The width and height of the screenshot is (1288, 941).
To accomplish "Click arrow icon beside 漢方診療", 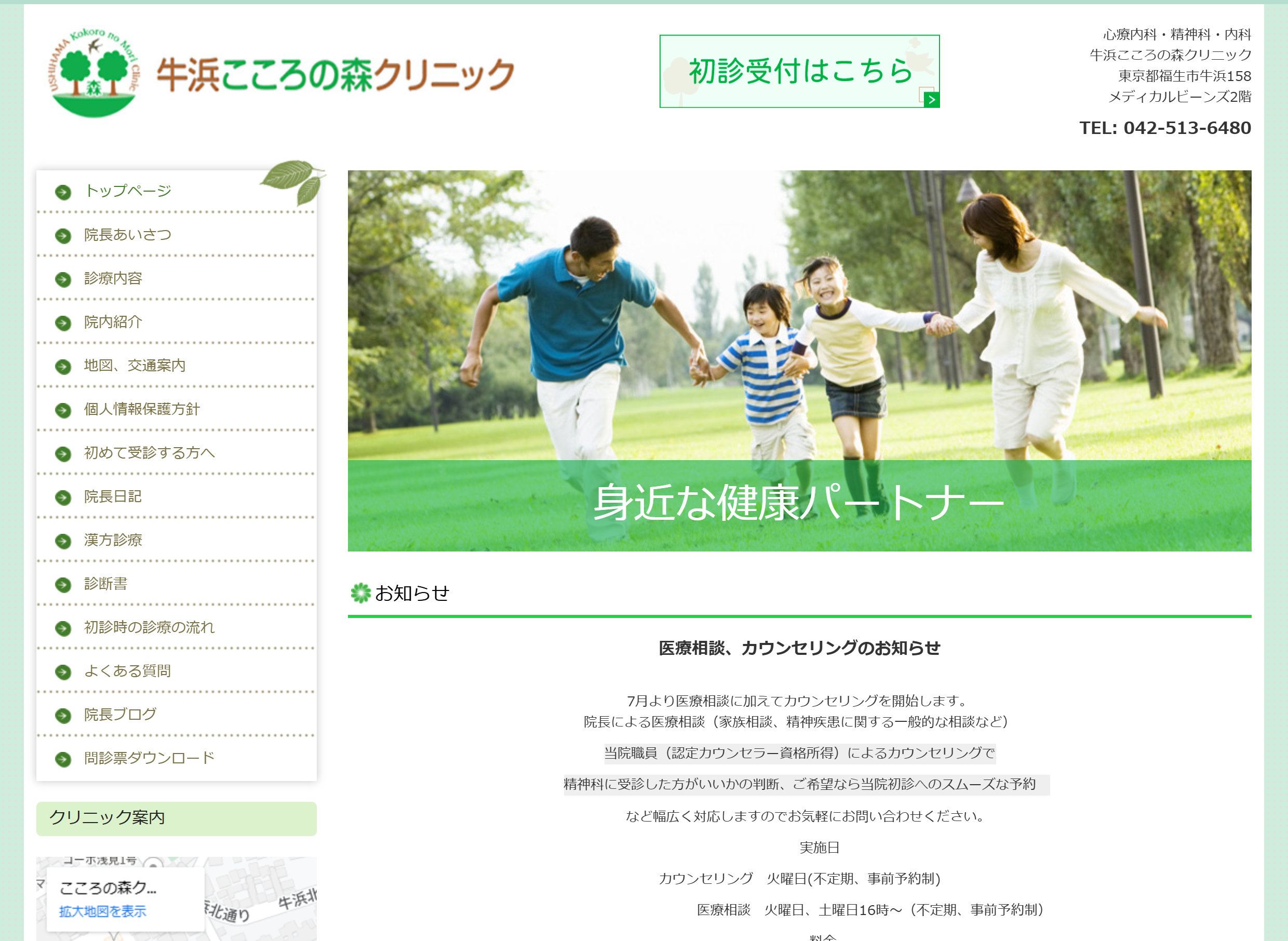I will pyautogui.click(x=63, y=541).
